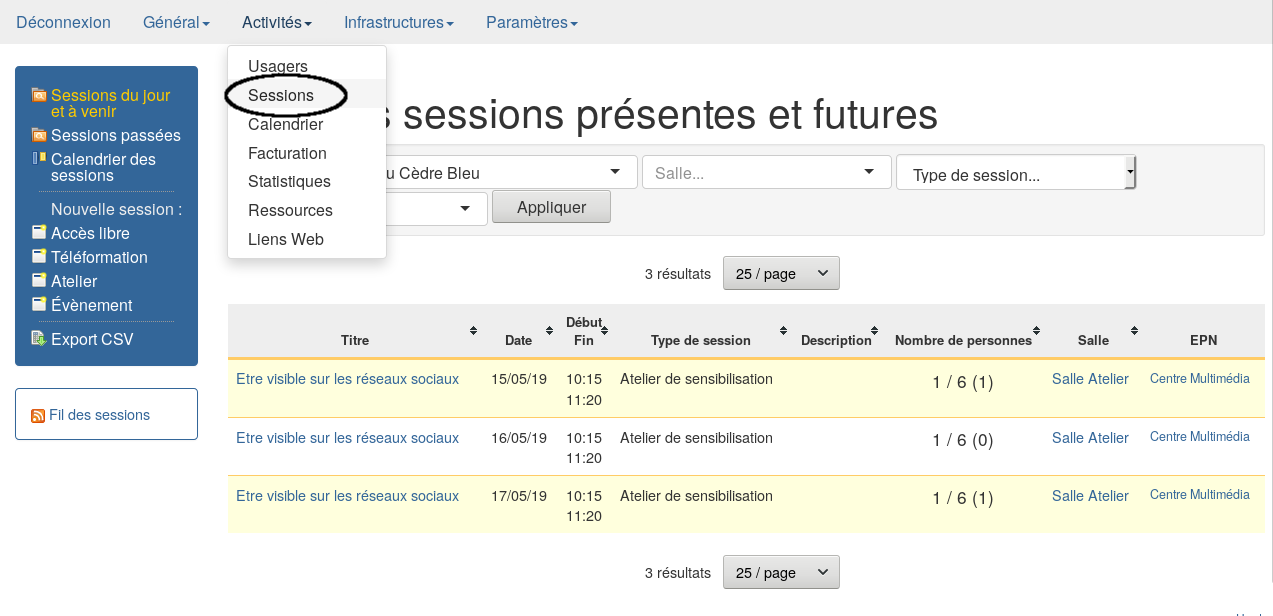Click the note icon next to Accès libre
1273x616 pixels.
point(39,233)
